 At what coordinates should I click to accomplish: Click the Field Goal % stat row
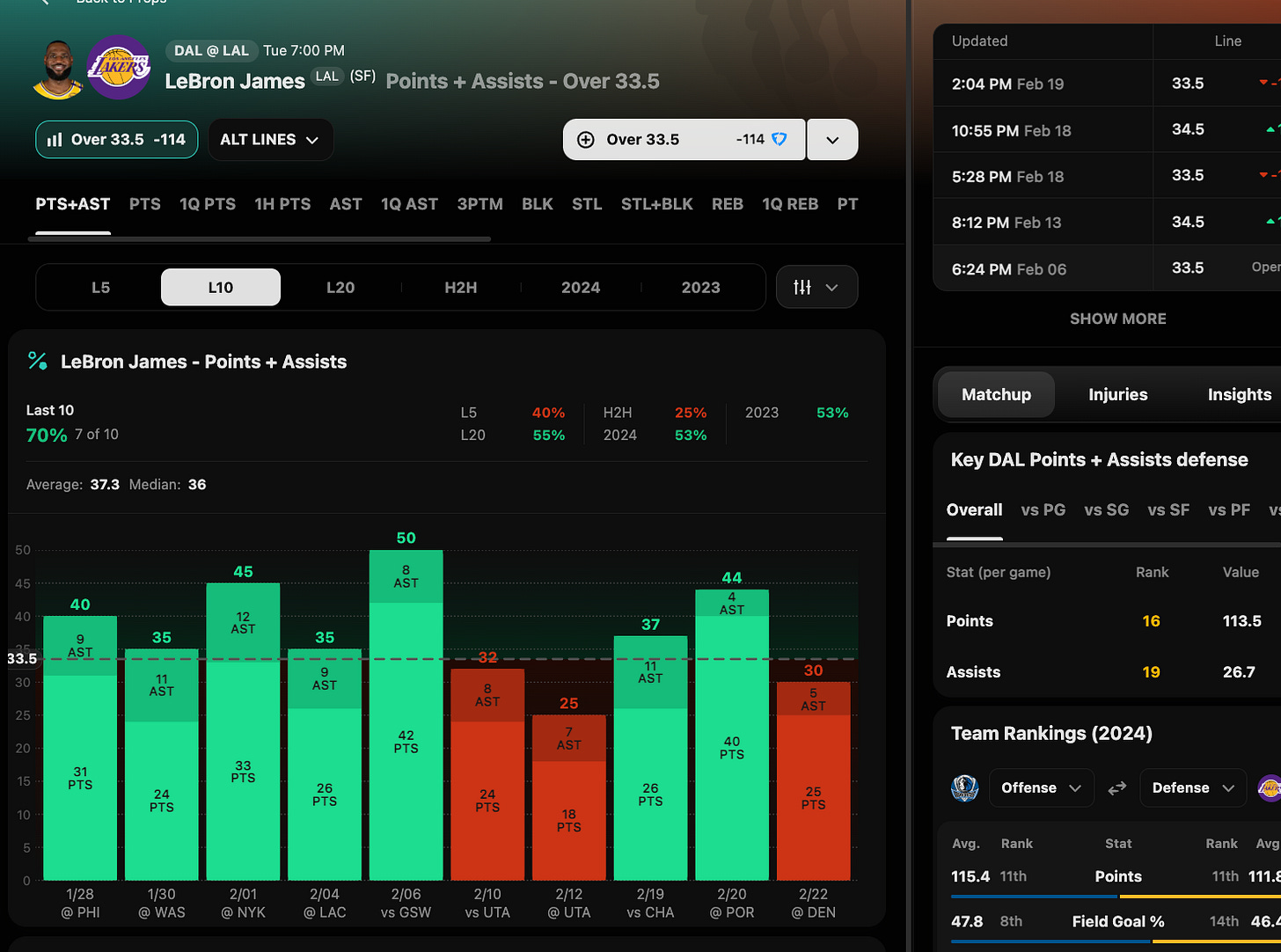pyautogui.click(x=1116, y=921)
